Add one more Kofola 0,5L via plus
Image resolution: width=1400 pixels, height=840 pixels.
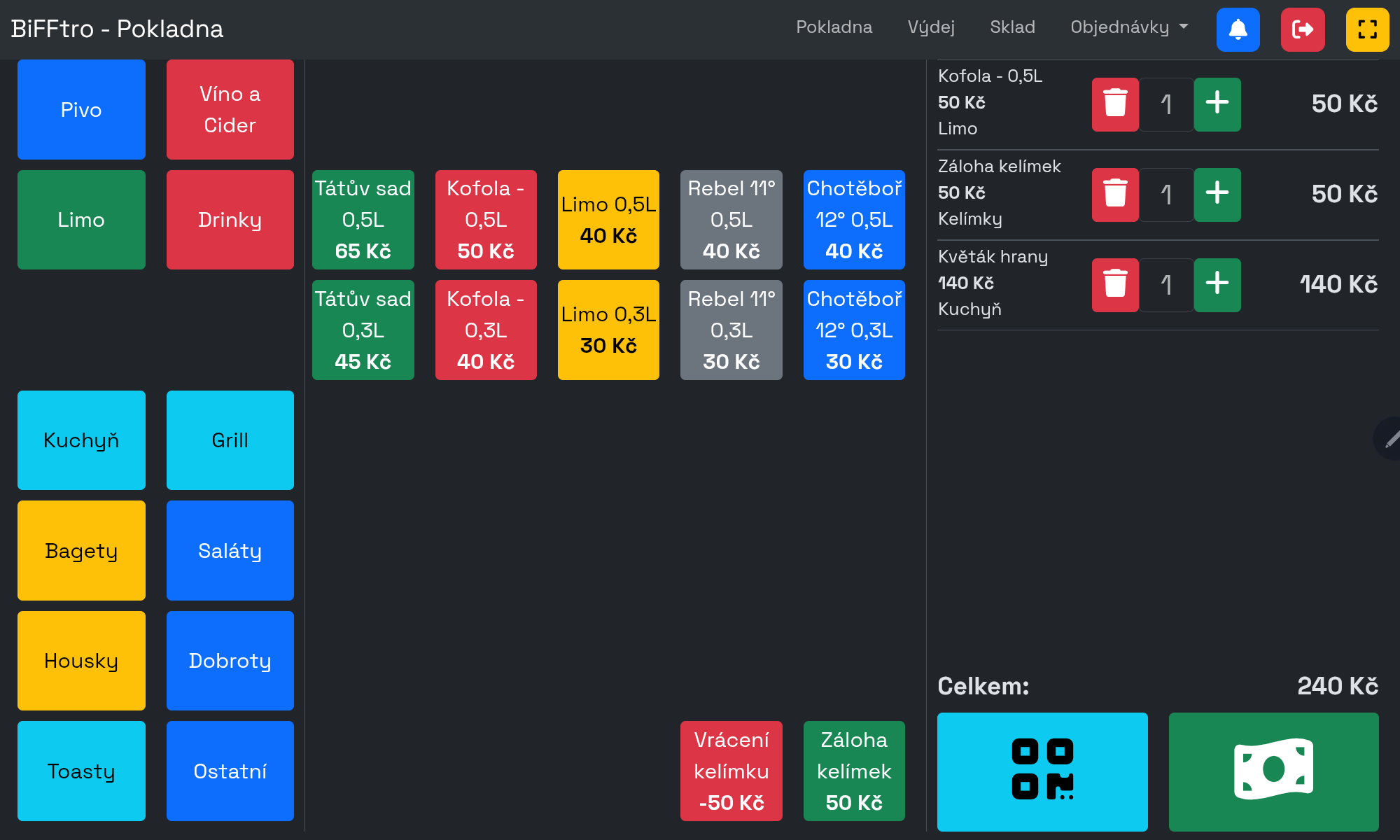coord(1217,104)
